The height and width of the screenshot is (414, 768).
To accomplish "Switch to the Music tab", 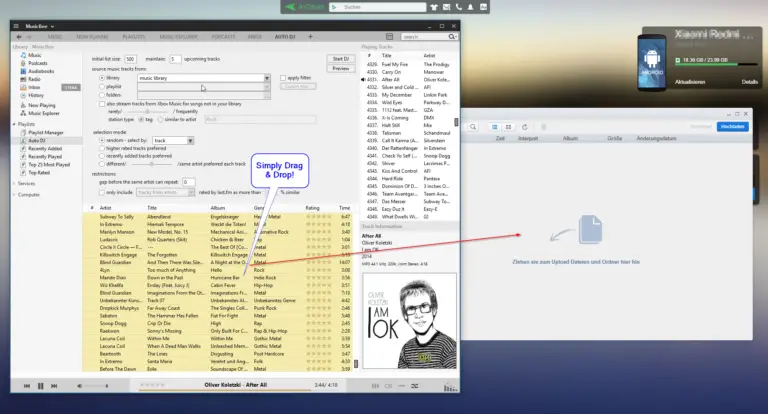I will 55,37.
